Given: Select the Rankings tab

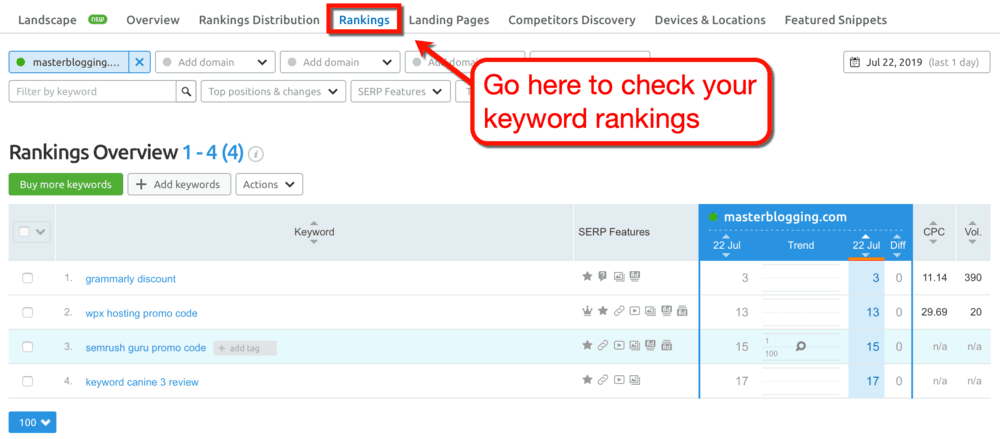Looking at the screenshot, I should click(x=364, y=20).
